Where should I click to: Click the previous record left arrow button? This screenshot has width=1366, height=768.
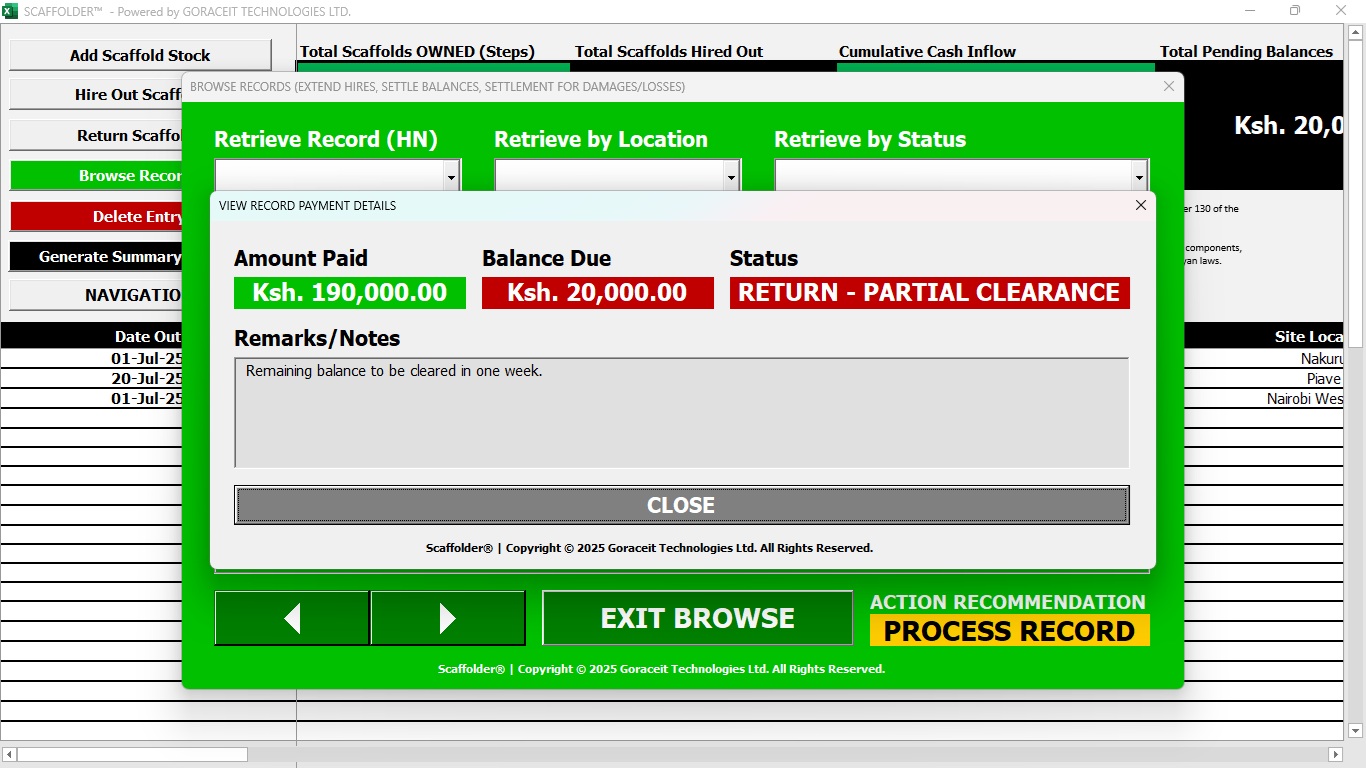point(292,618)
